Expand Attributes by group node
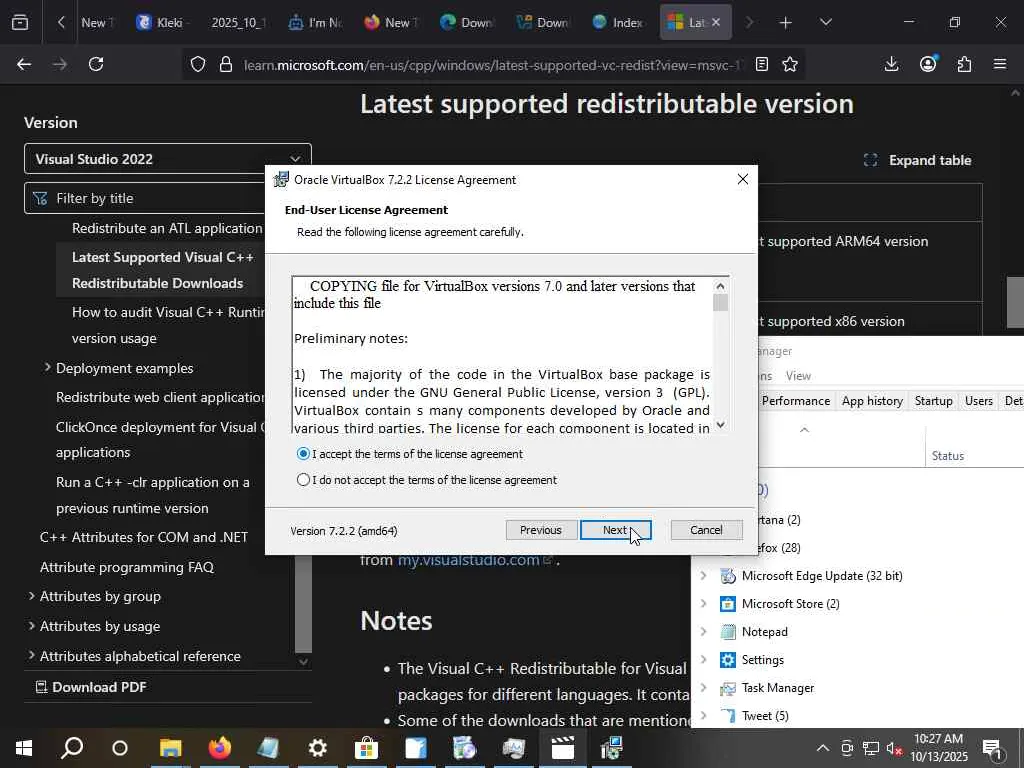1024x768 pixels. tap(31, 596)
